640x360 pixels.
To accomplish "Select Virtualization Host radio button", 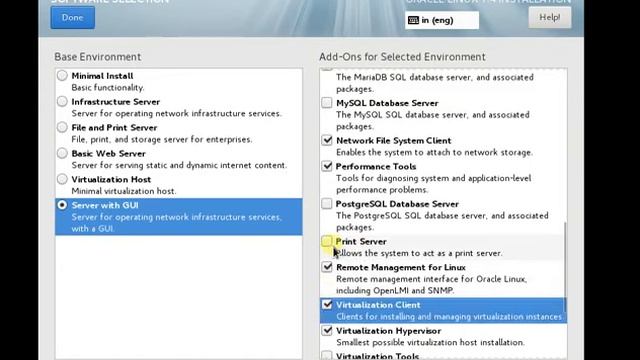I will coord(62,179).
